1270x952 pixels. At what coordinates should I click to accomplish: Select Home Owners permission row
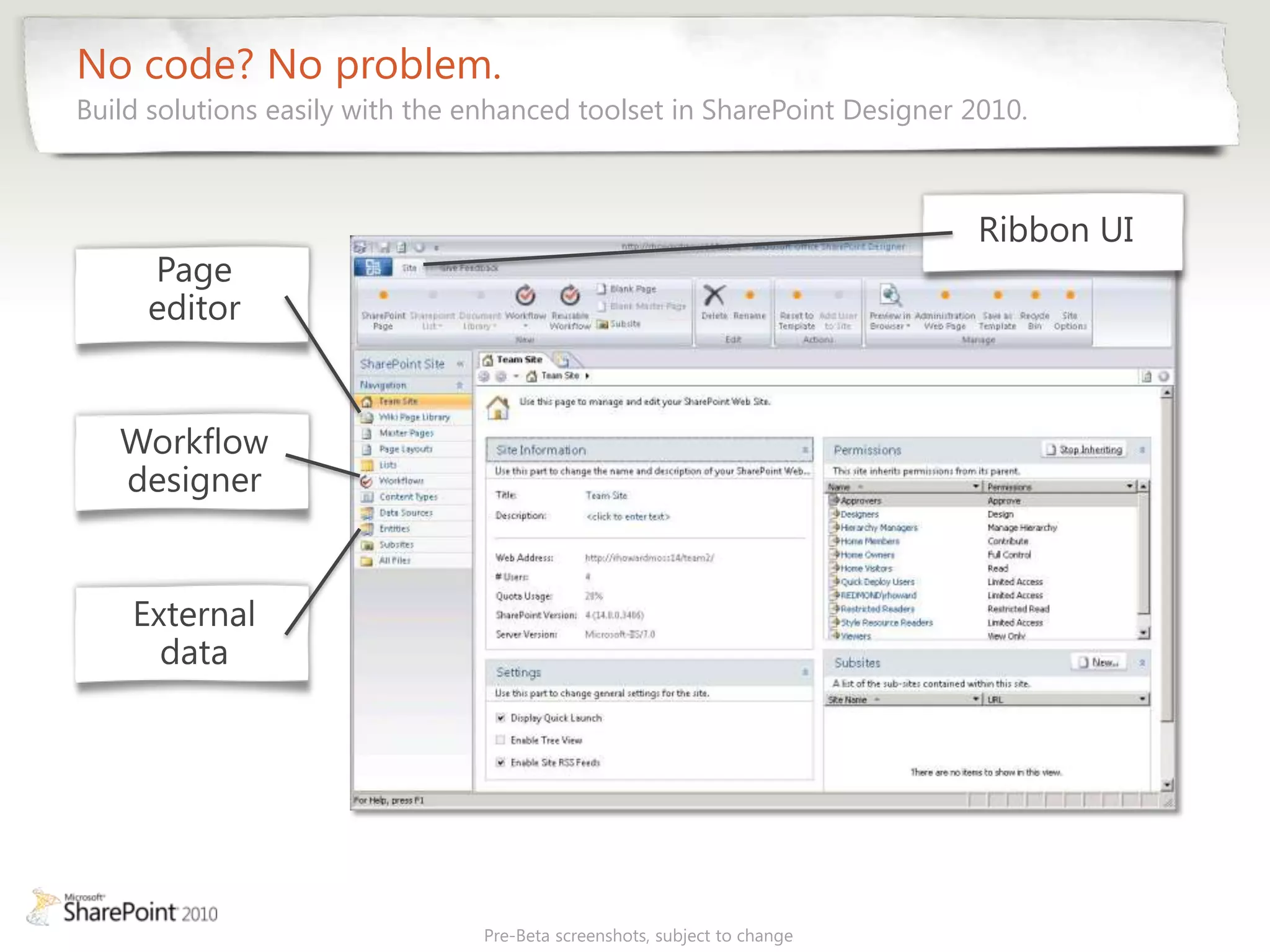pos(983,555)
